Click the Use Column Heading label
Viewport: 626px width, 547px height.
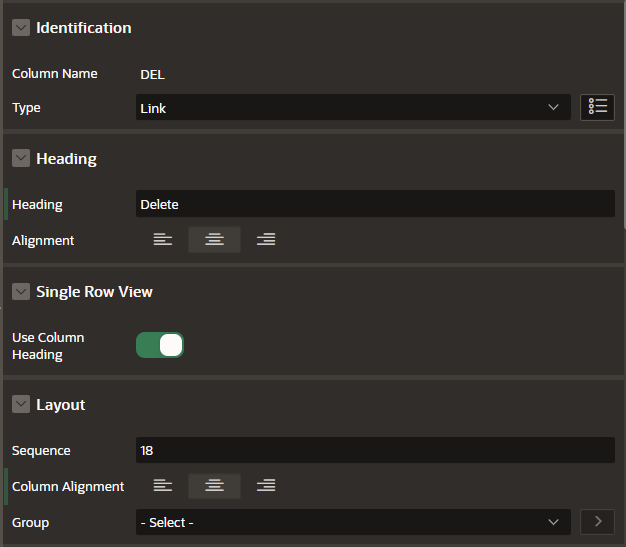click(x=48, y=346)
